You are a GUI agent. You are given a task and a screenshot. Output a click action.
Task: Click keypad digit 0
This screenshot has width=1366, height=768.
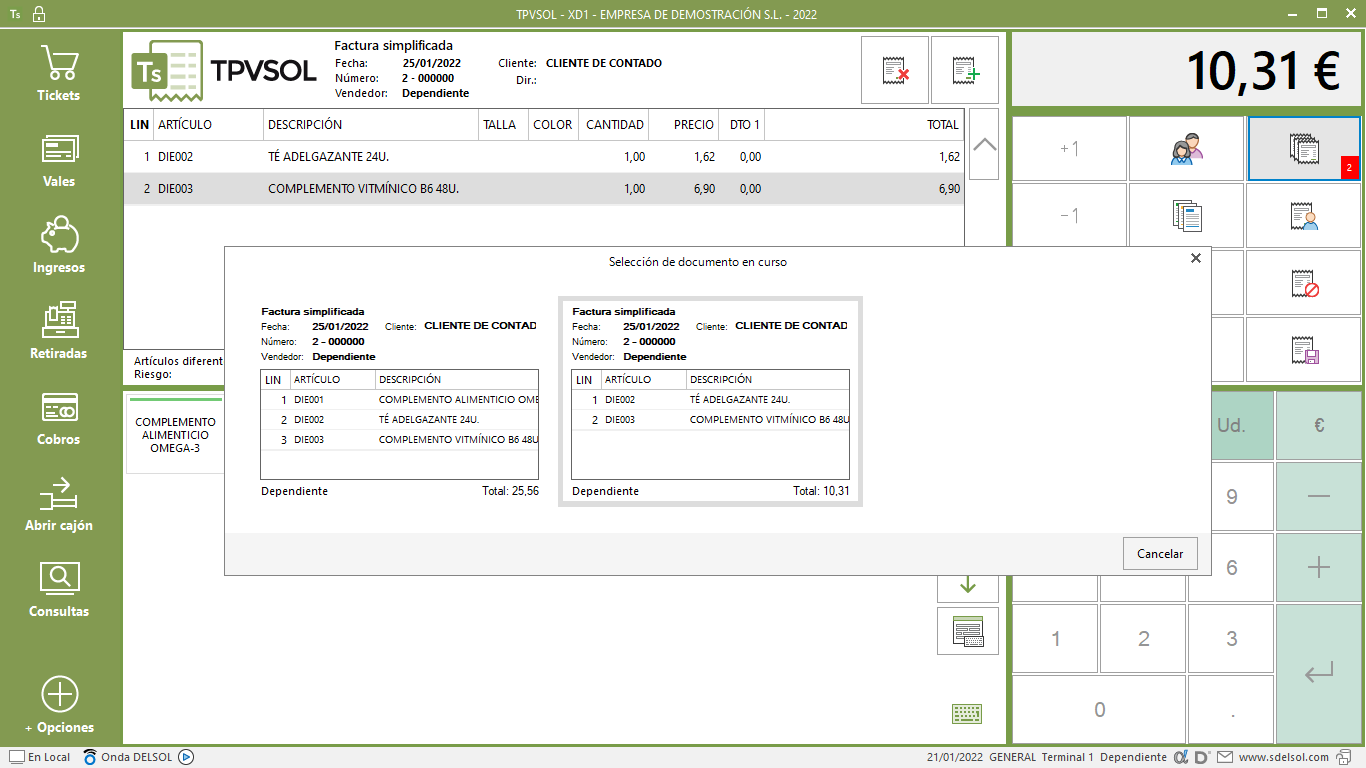1100,710
